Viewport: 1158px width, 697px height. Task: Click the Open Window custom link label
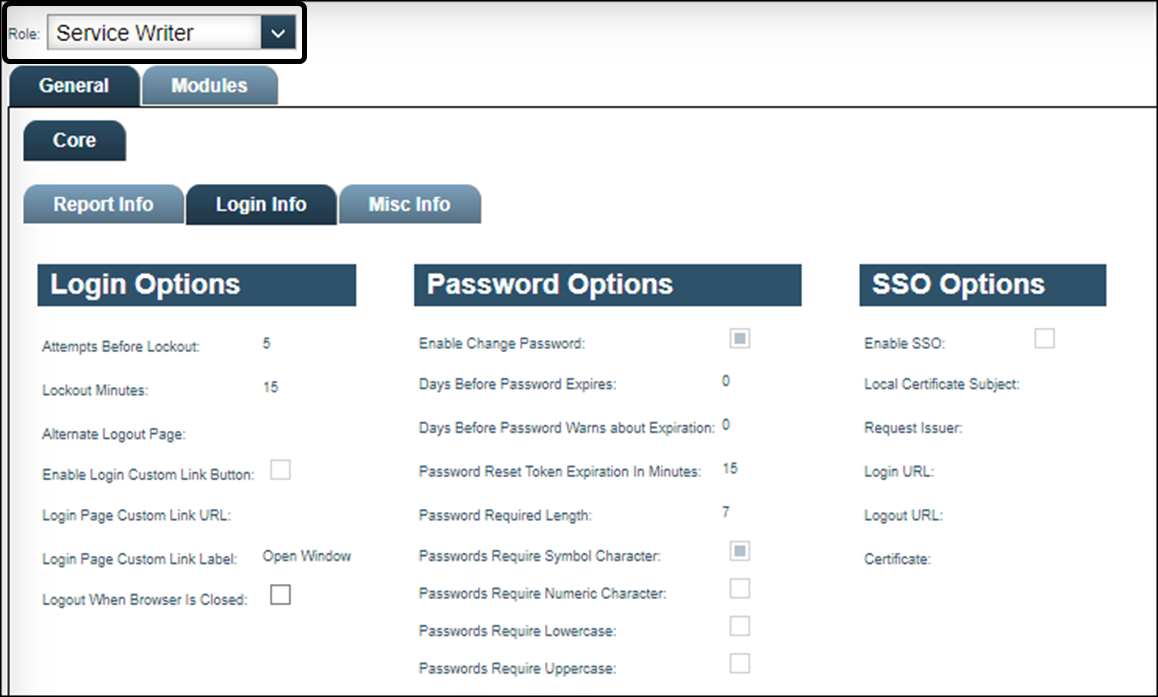pyautogui.click(x=307, y=556)
